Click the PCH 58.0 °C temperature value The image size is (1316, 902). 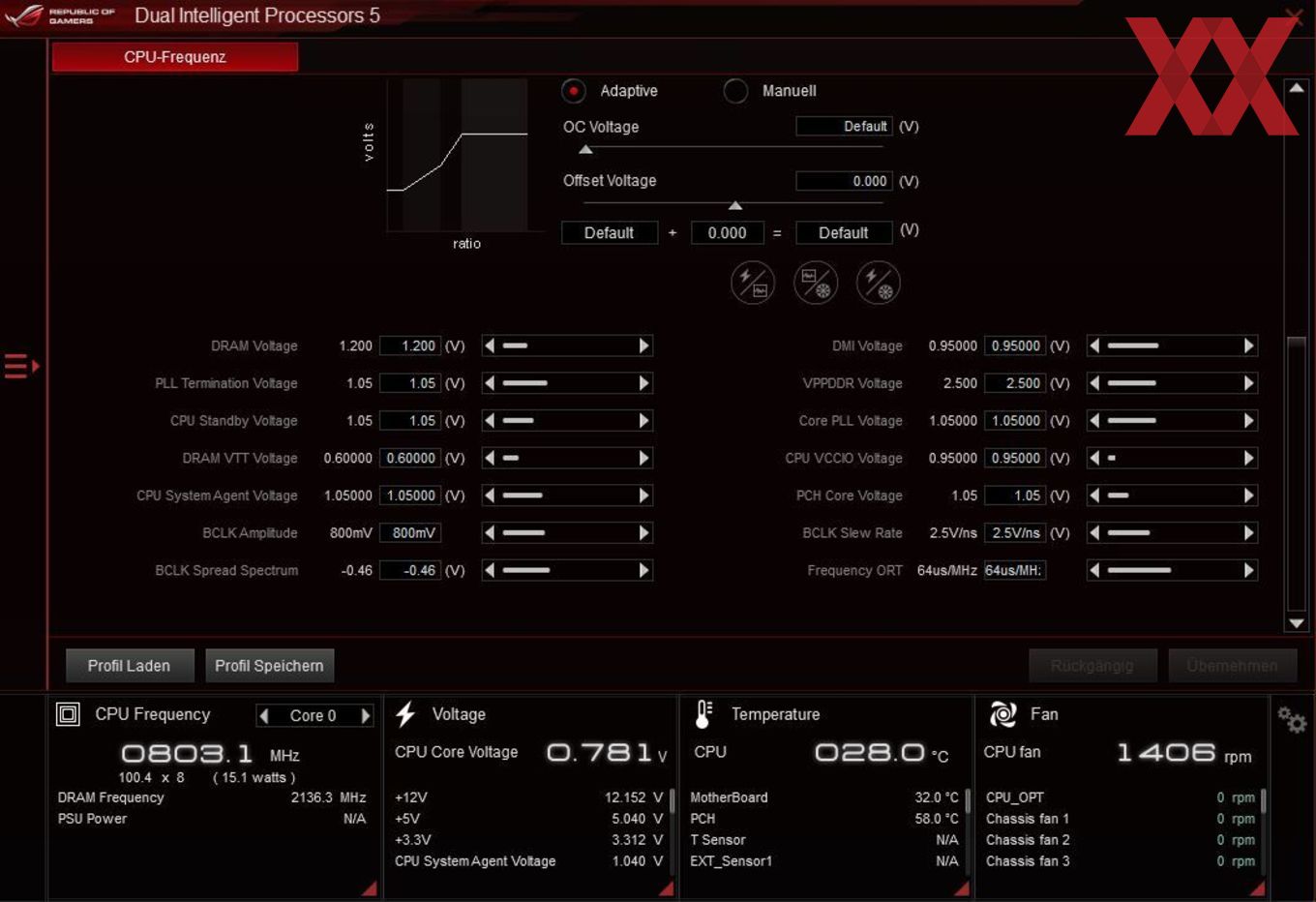tap(937, 819)
